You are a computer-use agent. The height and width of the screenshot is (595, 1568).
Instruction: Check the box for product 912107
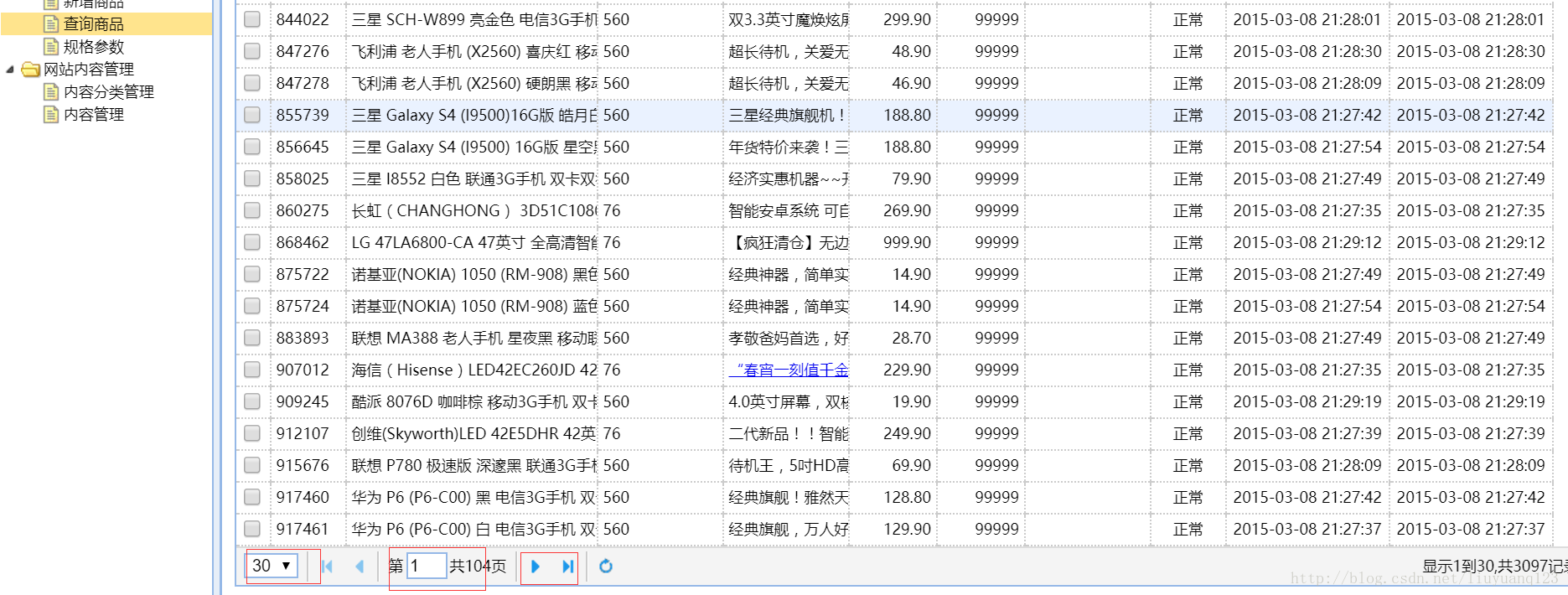coord(252,433)
